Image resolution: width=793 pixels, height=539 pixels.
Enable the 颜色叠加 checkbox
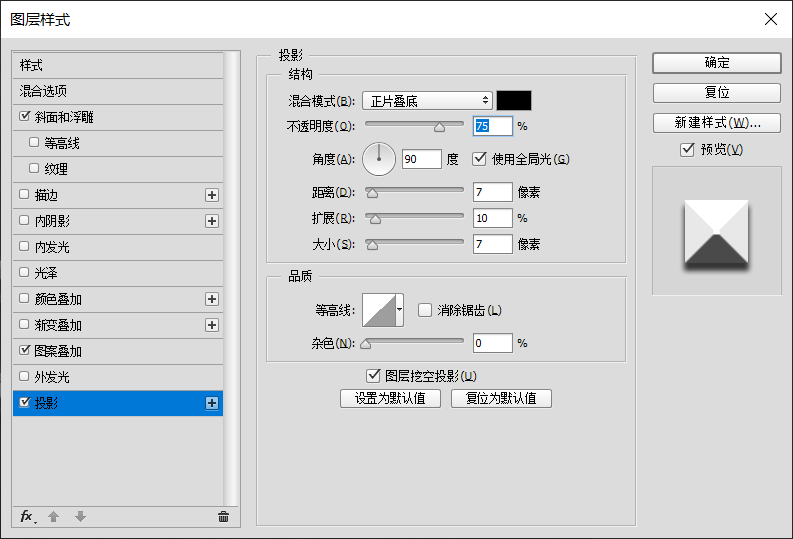(24, 298)
